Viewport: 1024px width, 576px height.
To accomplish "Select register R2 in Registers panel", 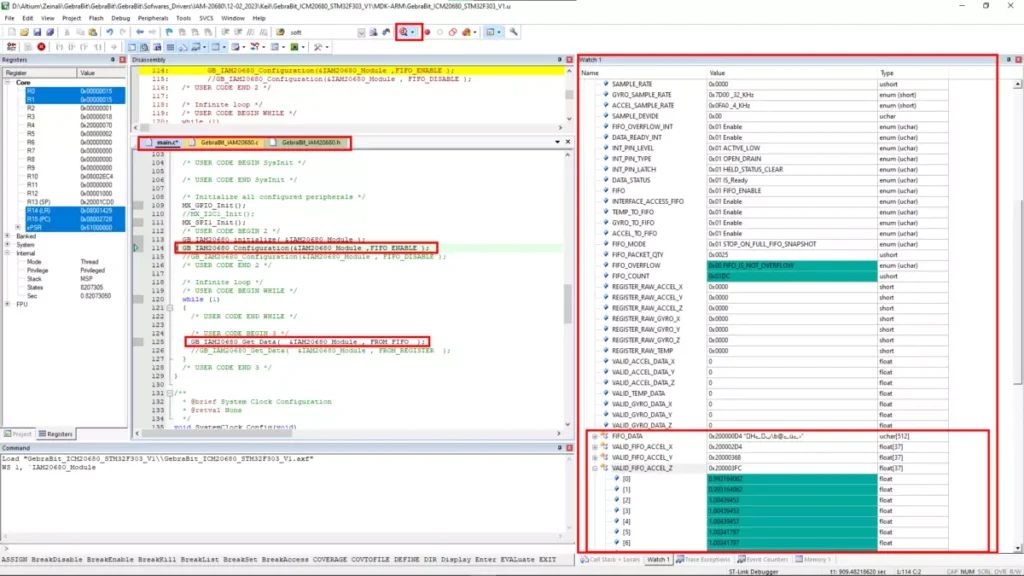I will 31,108.
